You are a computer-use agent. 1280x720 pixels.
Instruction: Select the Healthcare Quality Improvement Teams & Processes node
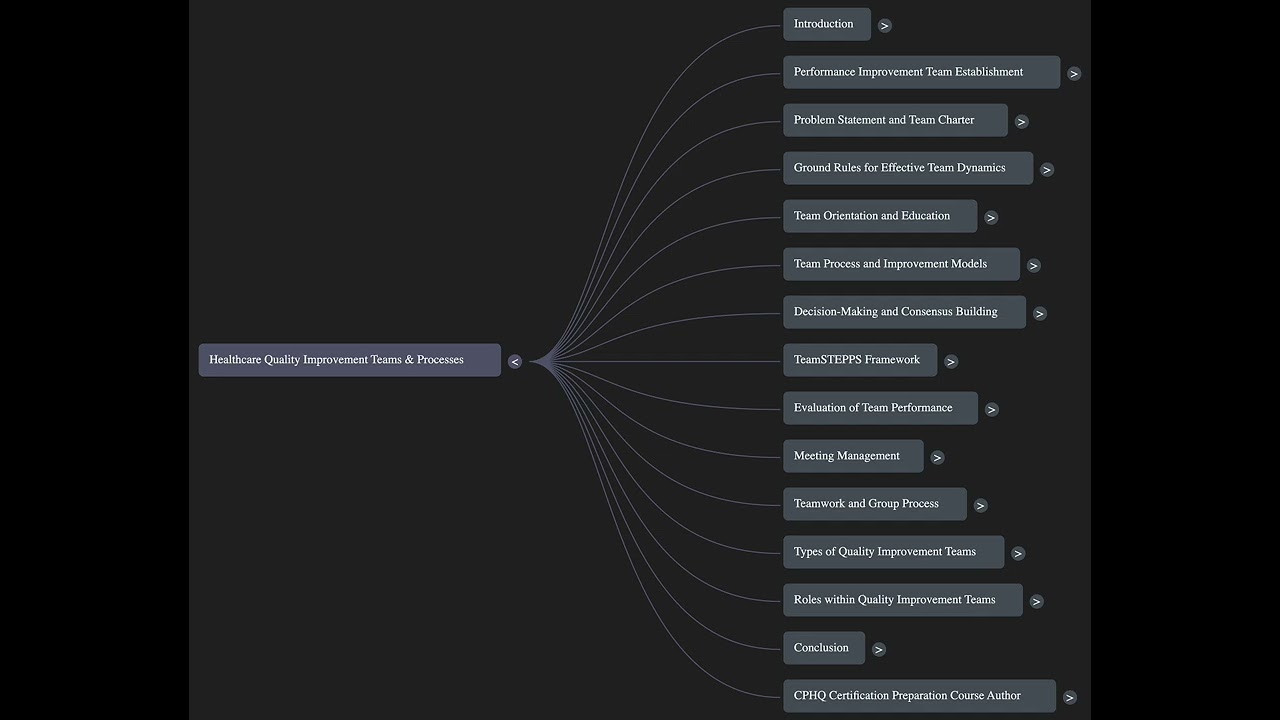click(350, 360)
